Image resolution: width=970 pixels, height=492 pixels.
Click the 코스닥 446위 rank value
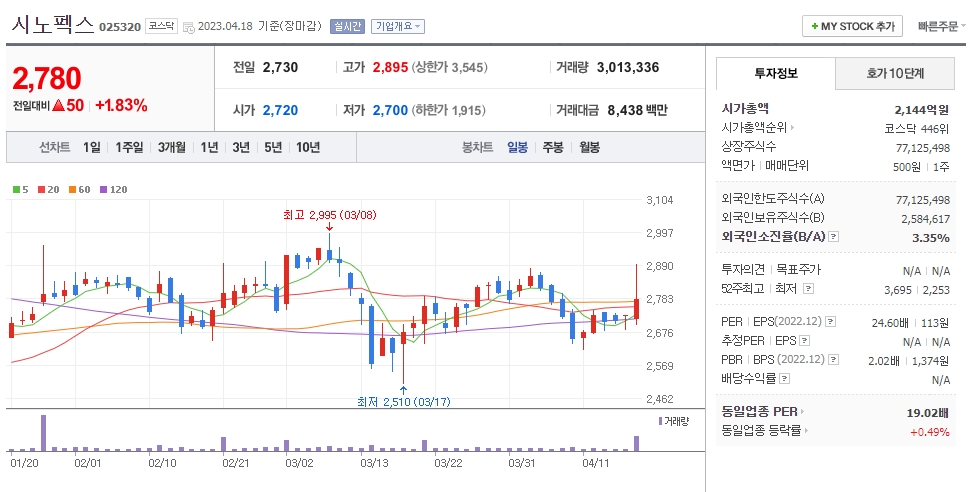point(917,129)
